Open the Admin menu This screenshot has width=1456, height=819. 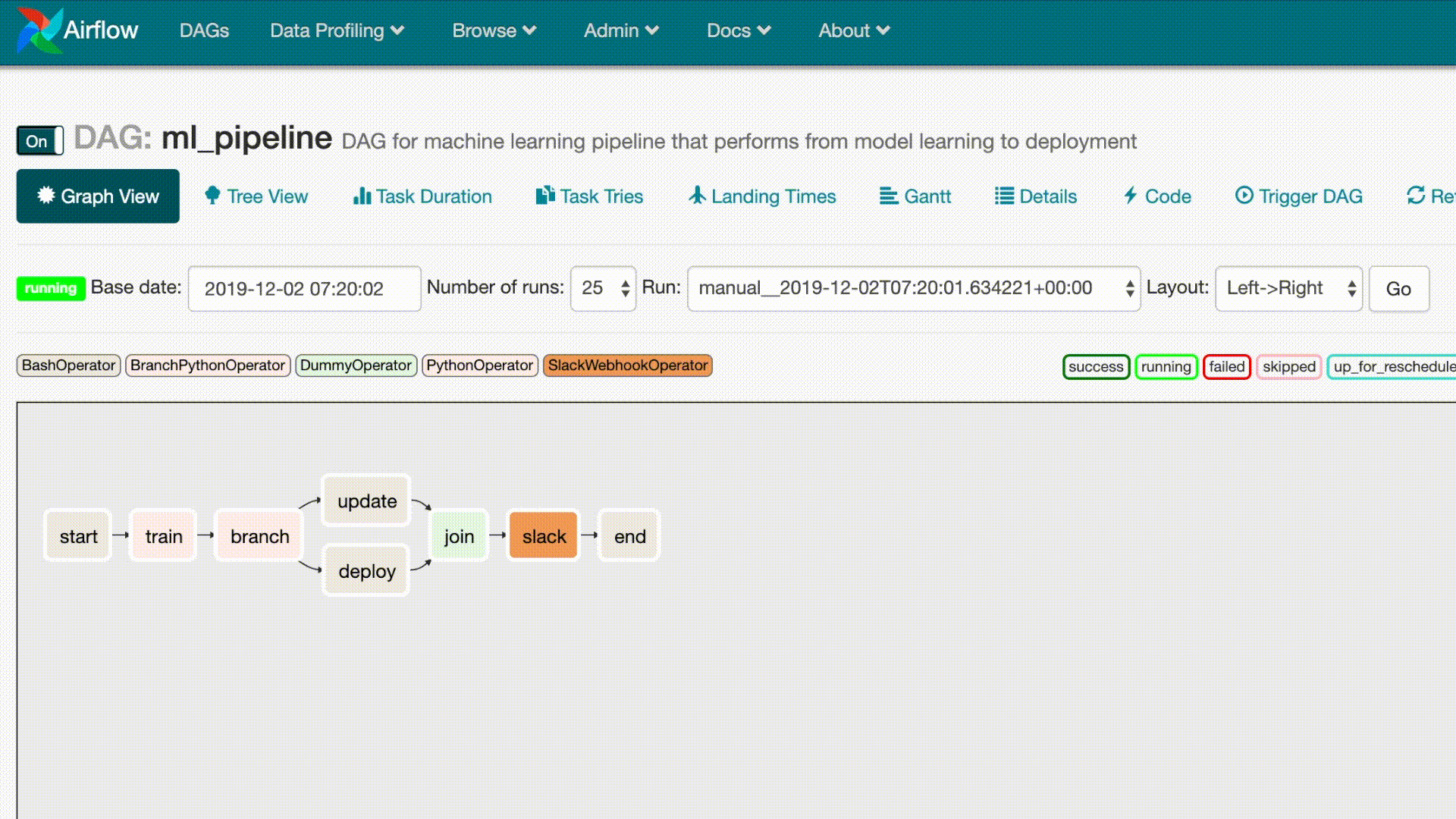pos(620,30)
